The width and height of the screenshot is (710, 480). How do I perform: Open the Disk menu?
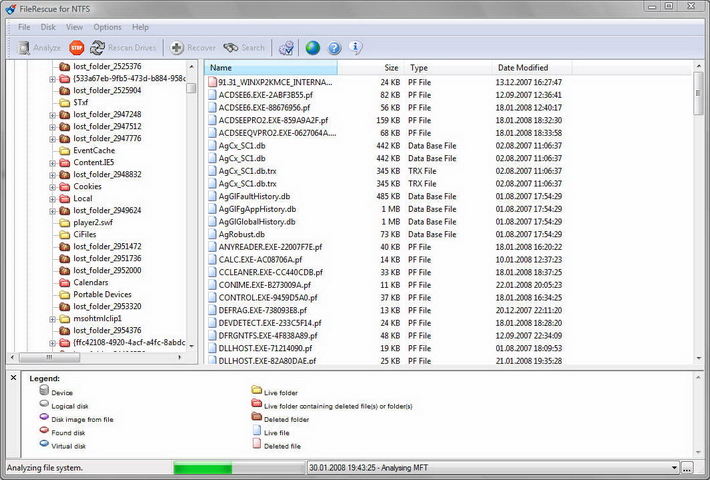[48, 27]
